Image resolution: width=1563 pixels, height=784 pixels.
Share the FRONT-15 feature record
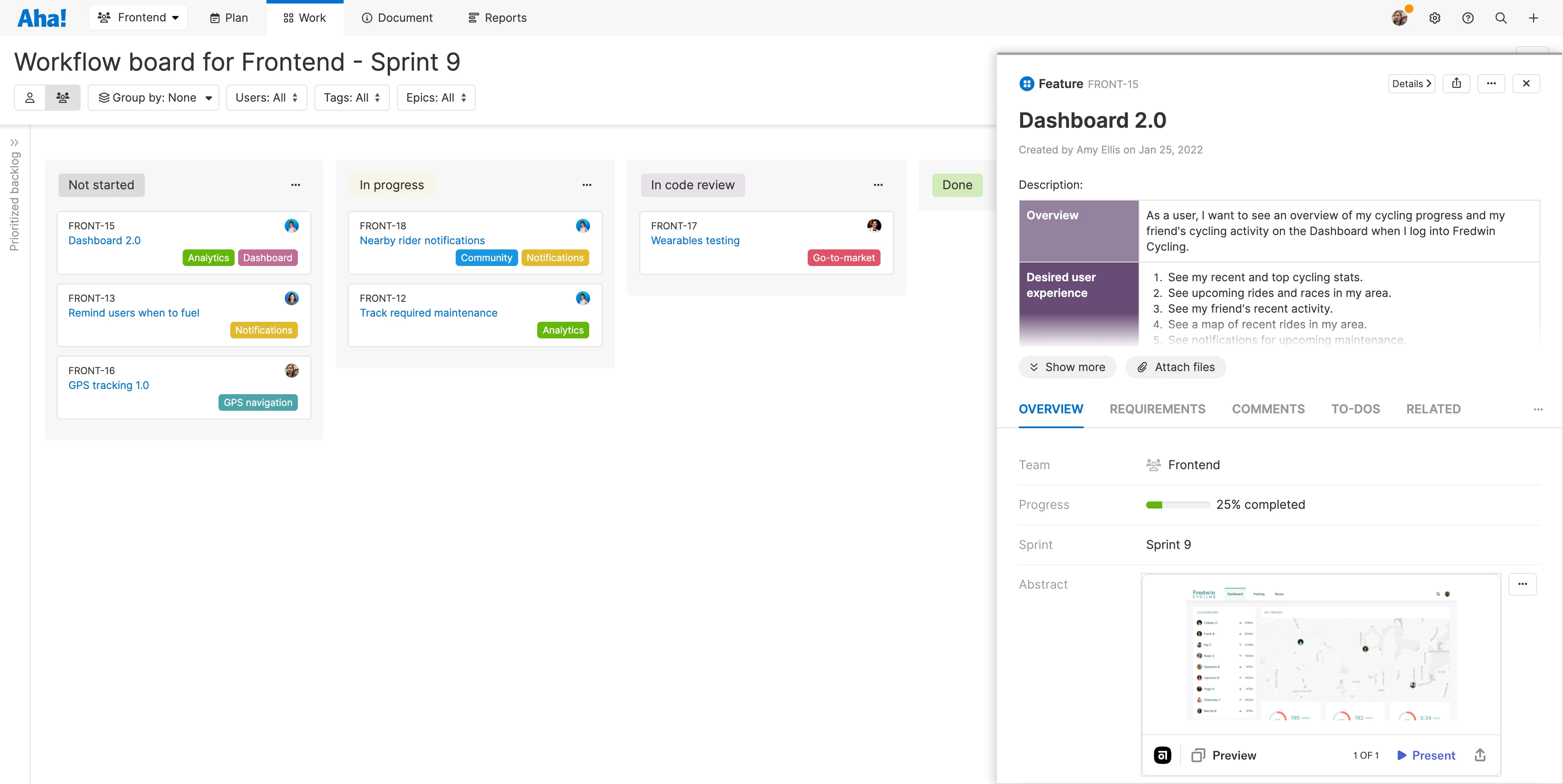pos(1457,83)
